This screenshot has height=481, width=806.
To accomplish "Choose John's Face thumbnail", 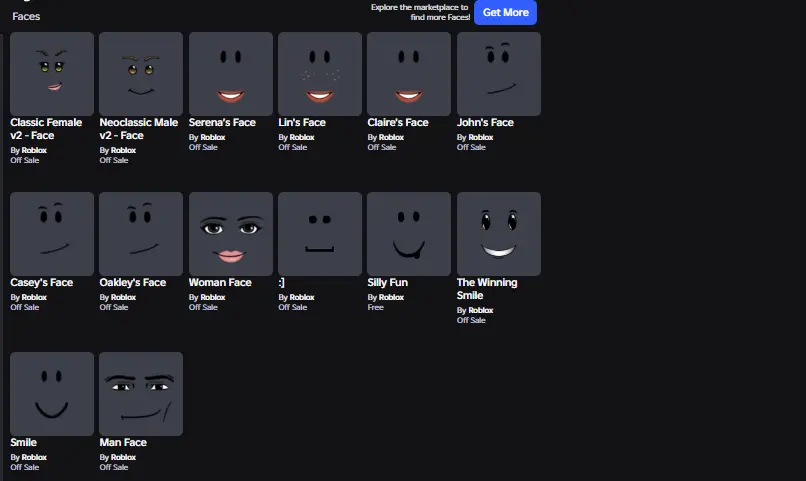I will pyautogui.click(x=498, y=74).
